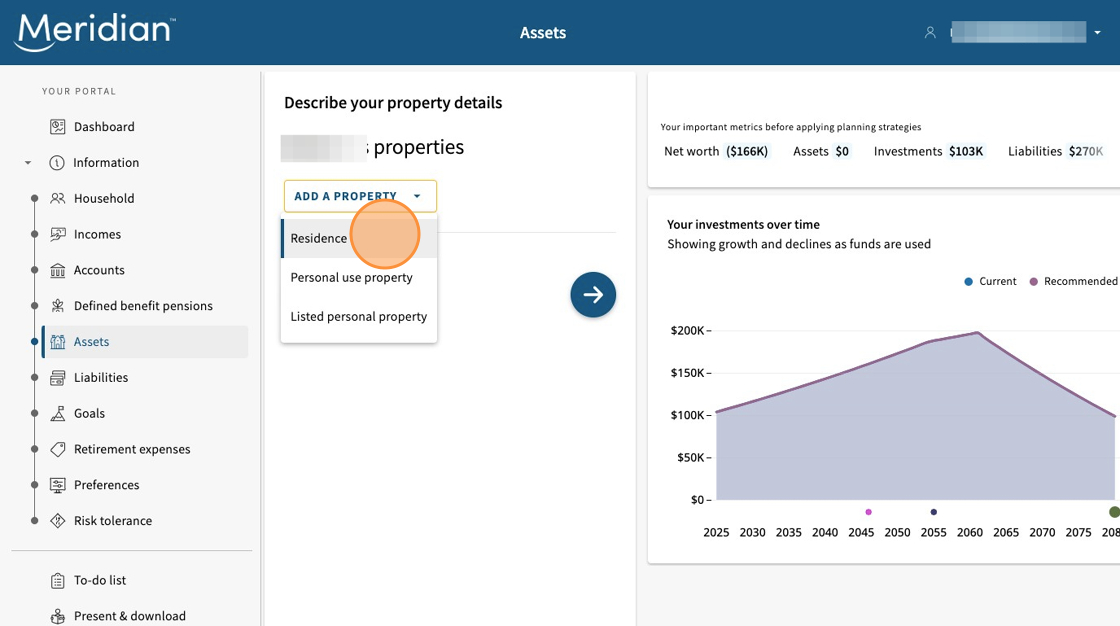The height and width of the screenshot is (626, 1120).
Task: Go to Household page
Action: 104,198
